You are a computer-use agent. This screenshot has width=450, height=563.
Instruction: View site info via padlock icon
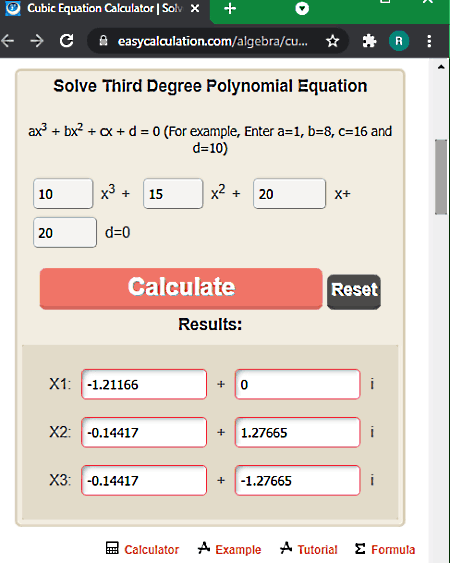(103, 41)
